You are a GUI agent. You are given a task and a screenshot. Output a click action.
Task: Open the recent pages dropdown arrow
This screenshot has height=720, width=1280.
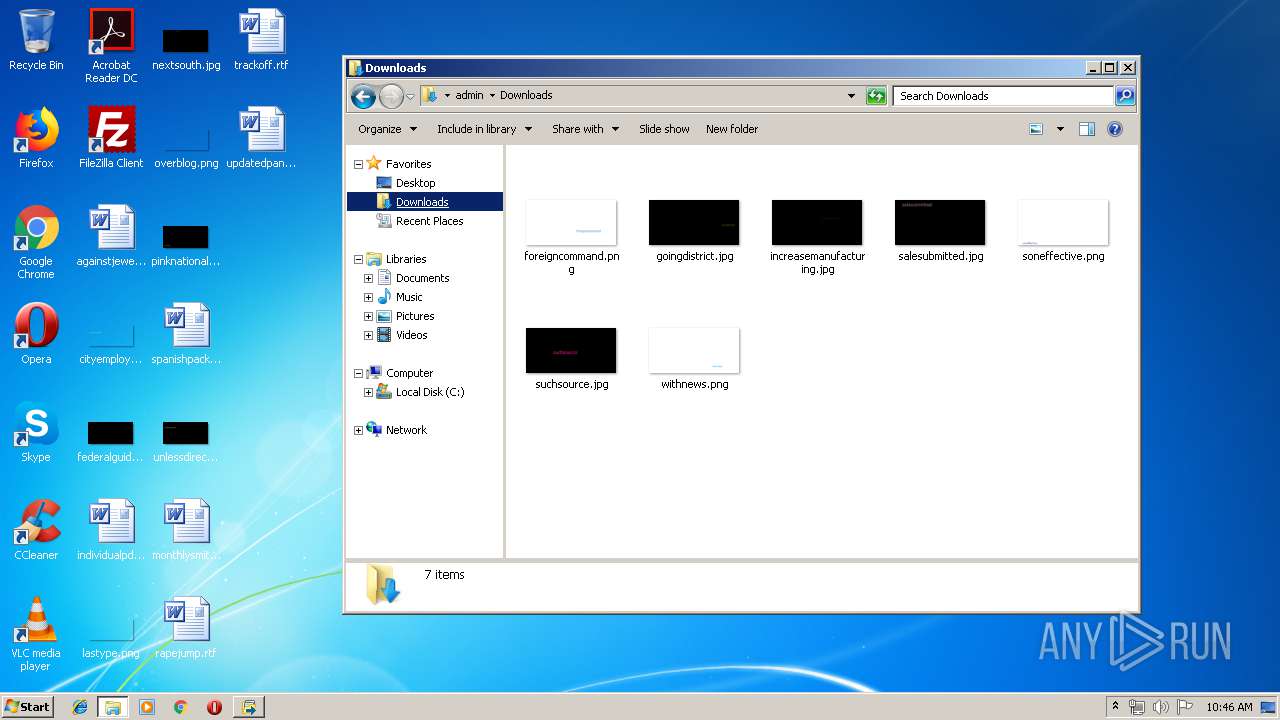[410, 97]
